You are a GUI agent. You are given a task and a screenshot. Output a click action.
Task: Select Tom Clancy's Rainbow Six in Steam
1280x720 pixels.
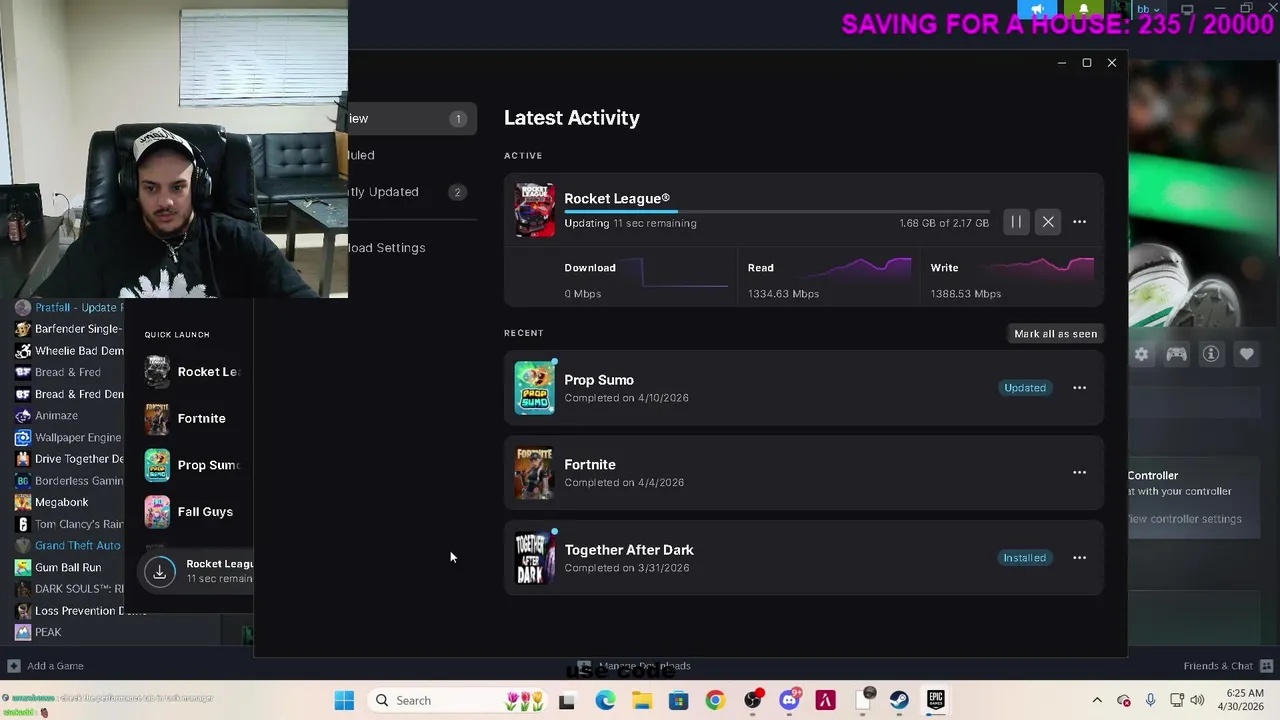[x=68, y=524]
